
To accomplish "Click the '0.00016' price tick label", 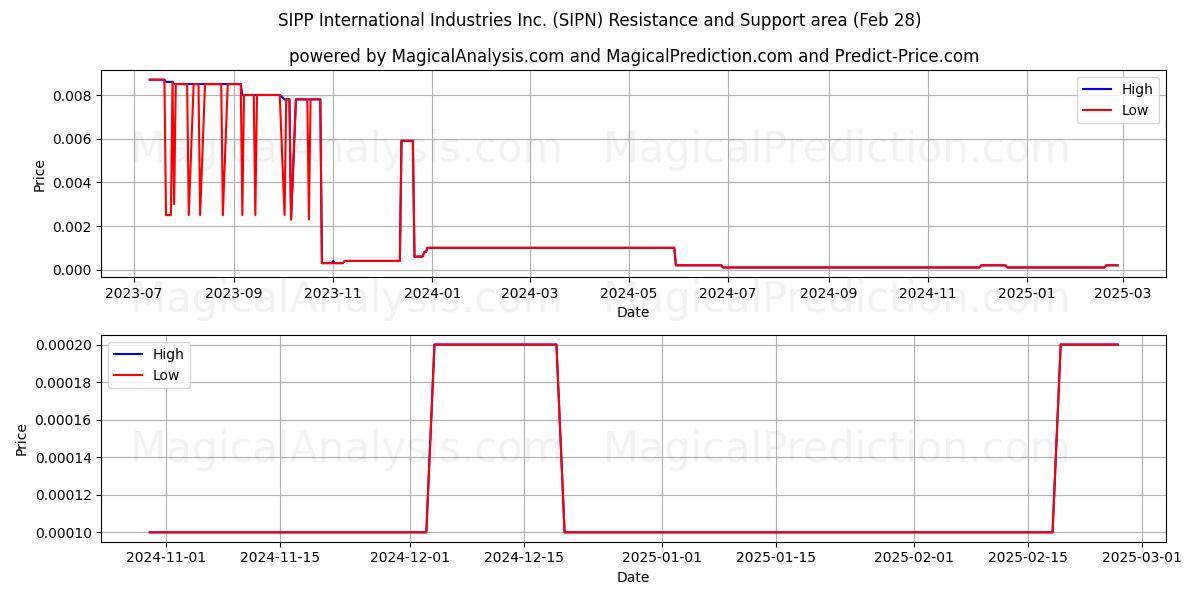I will pos(65,420).
